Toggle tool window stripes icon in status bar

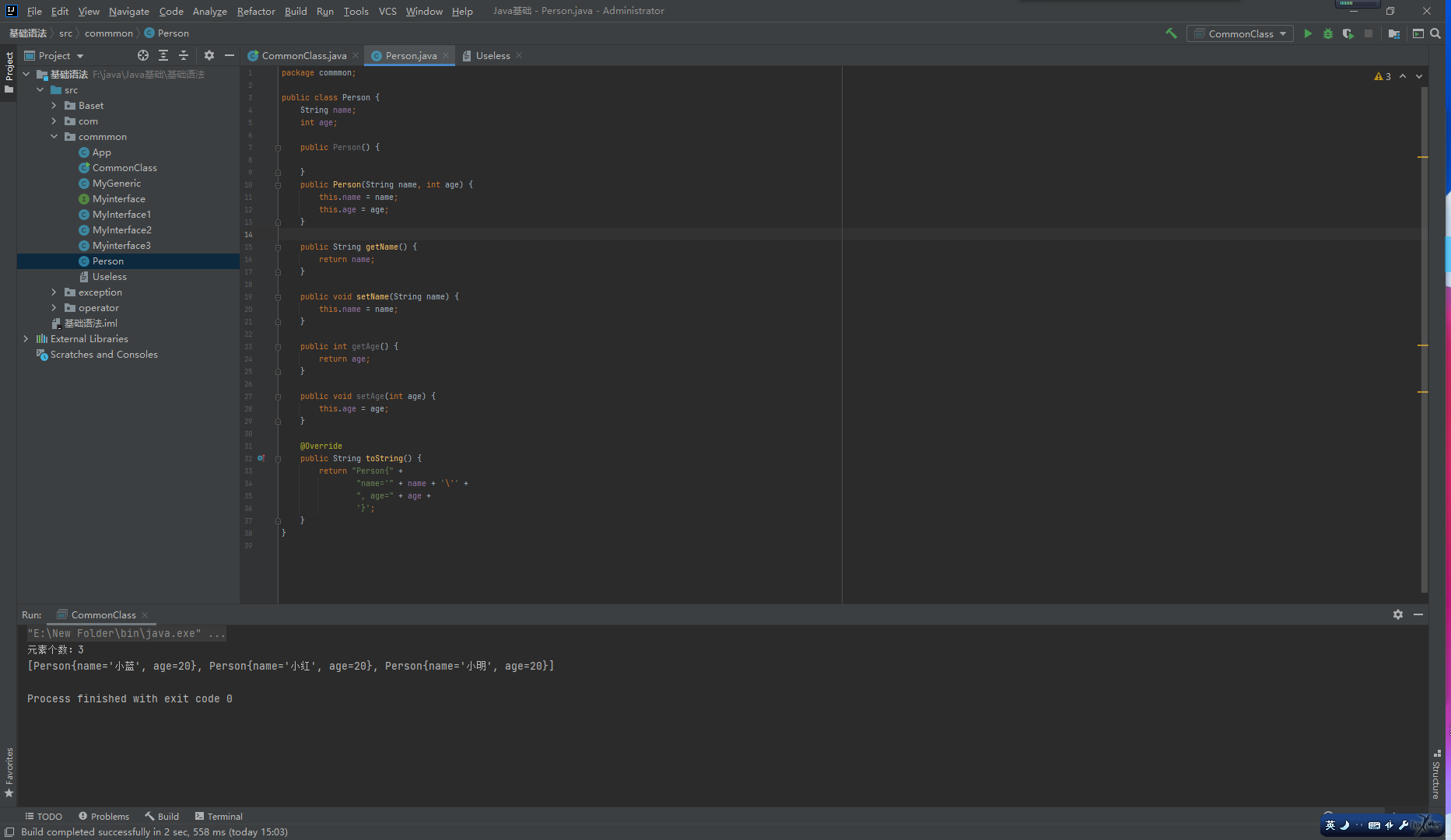(9, 831)
